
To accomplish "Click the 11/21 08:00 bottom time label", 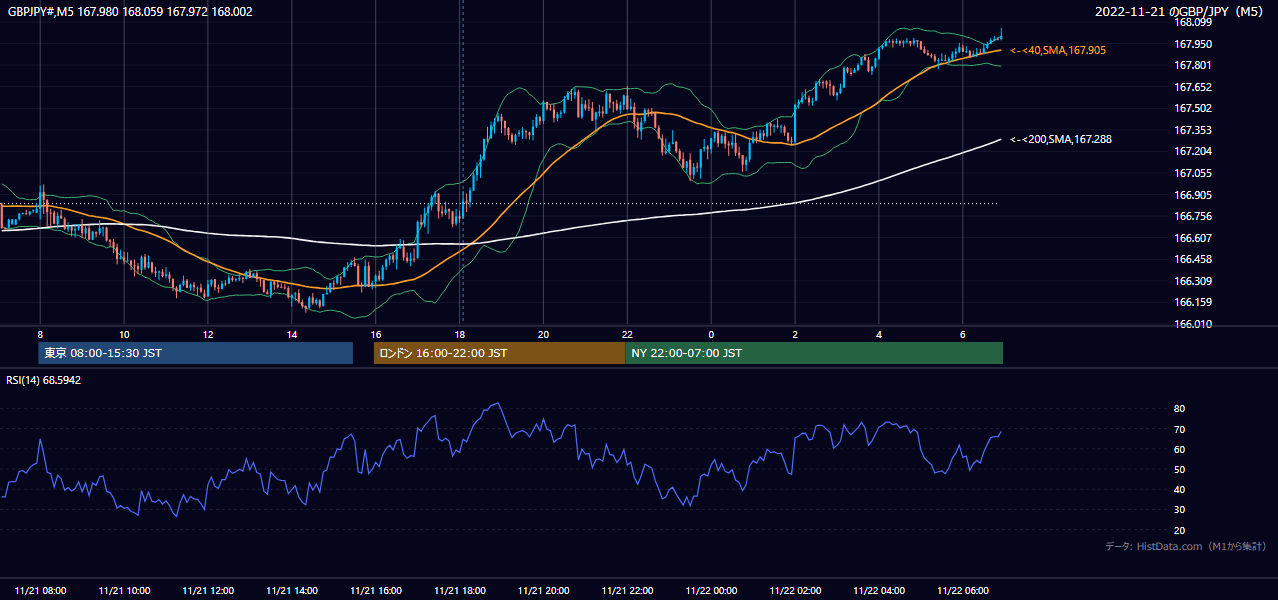I will tap(41, 590).
